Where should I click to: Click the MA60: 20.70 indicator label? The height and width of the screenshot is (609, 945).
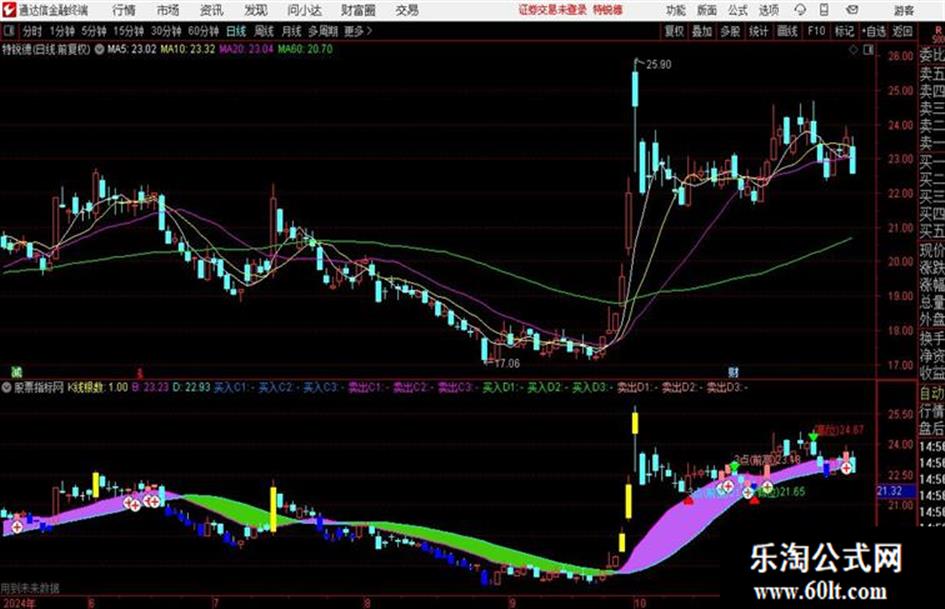pyautogui.click(x=305, y=49)
